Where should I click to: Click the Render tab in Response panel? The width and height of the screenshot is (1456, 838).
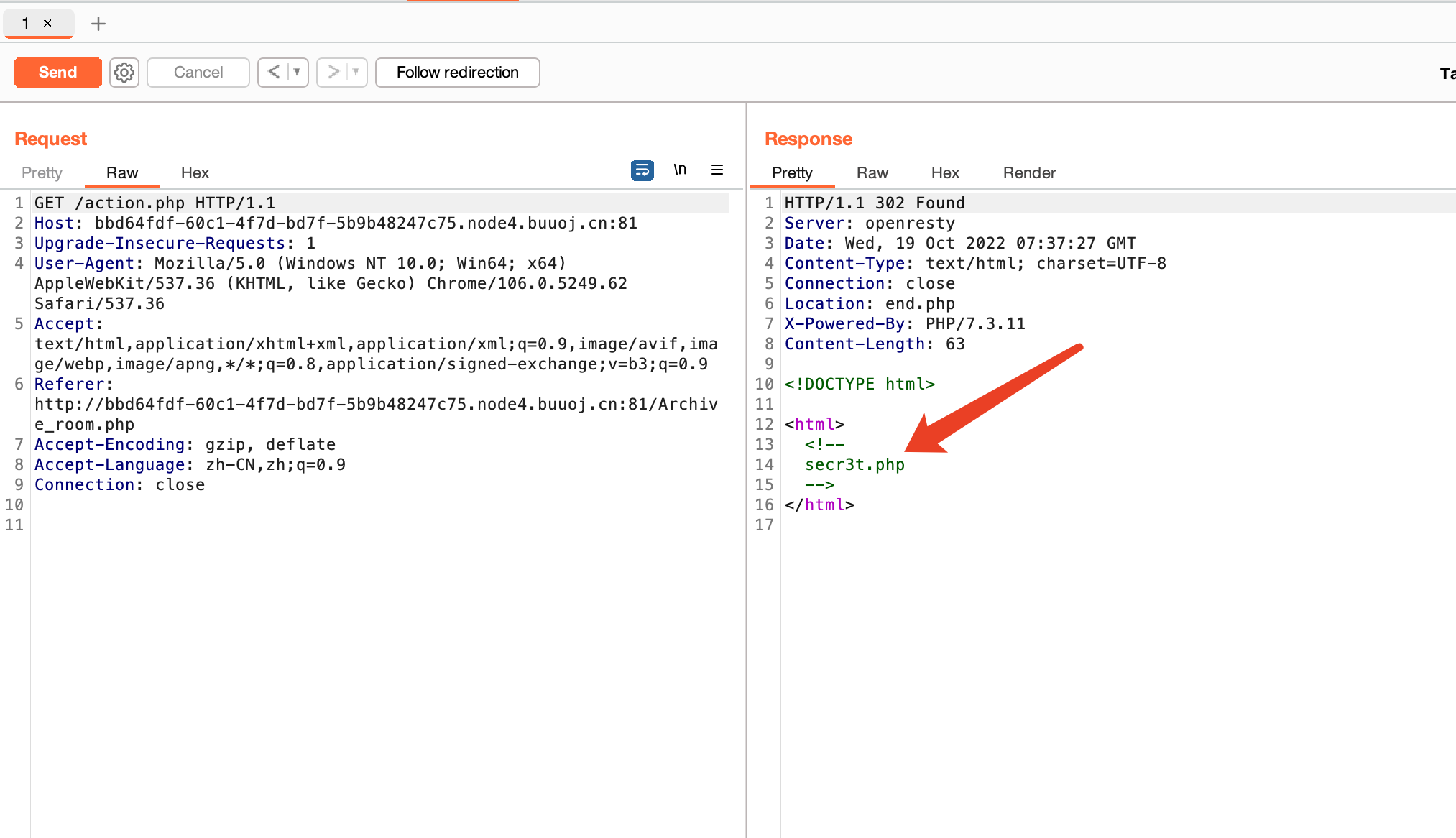(x=1028, y=173)
